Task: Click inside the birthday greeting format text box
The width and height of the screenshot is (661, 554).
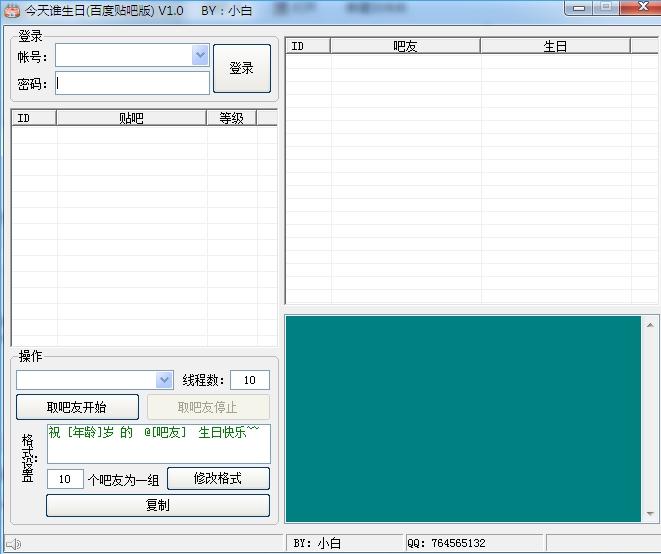Action: [157, 444]
